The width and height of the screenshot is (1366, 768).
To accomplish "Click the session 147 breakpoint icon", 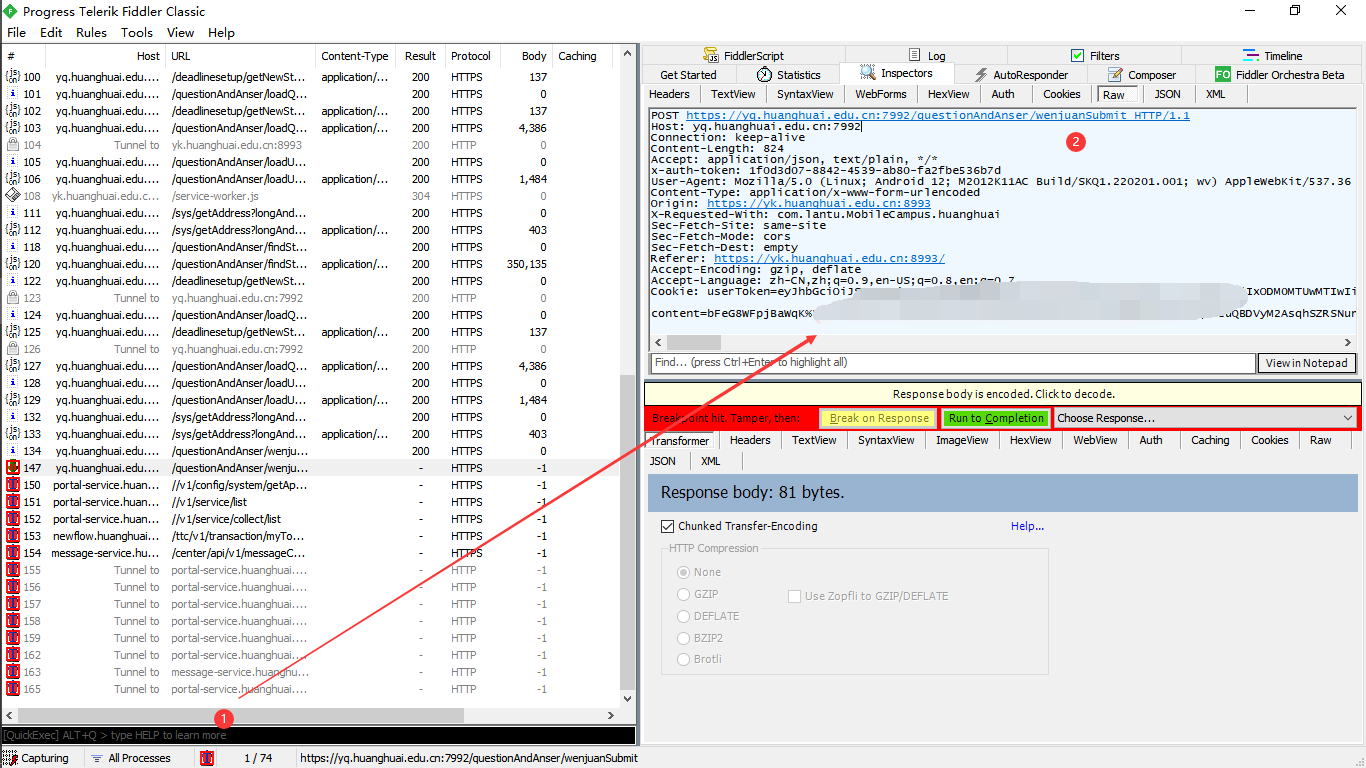I will tap(13, 467).
